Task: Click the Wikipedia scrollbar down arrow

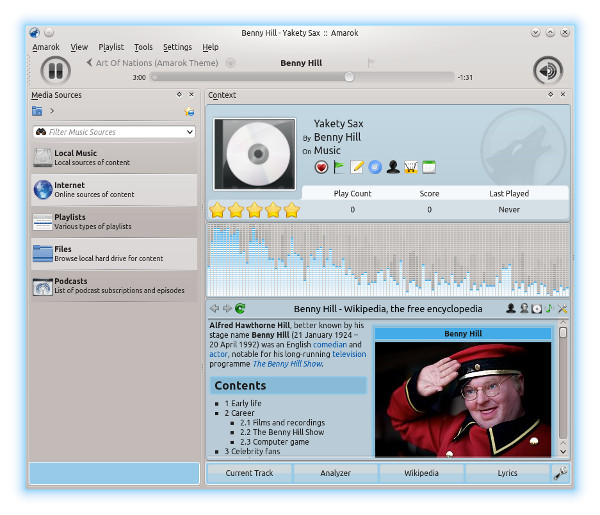Action: (x=563, y=452)
